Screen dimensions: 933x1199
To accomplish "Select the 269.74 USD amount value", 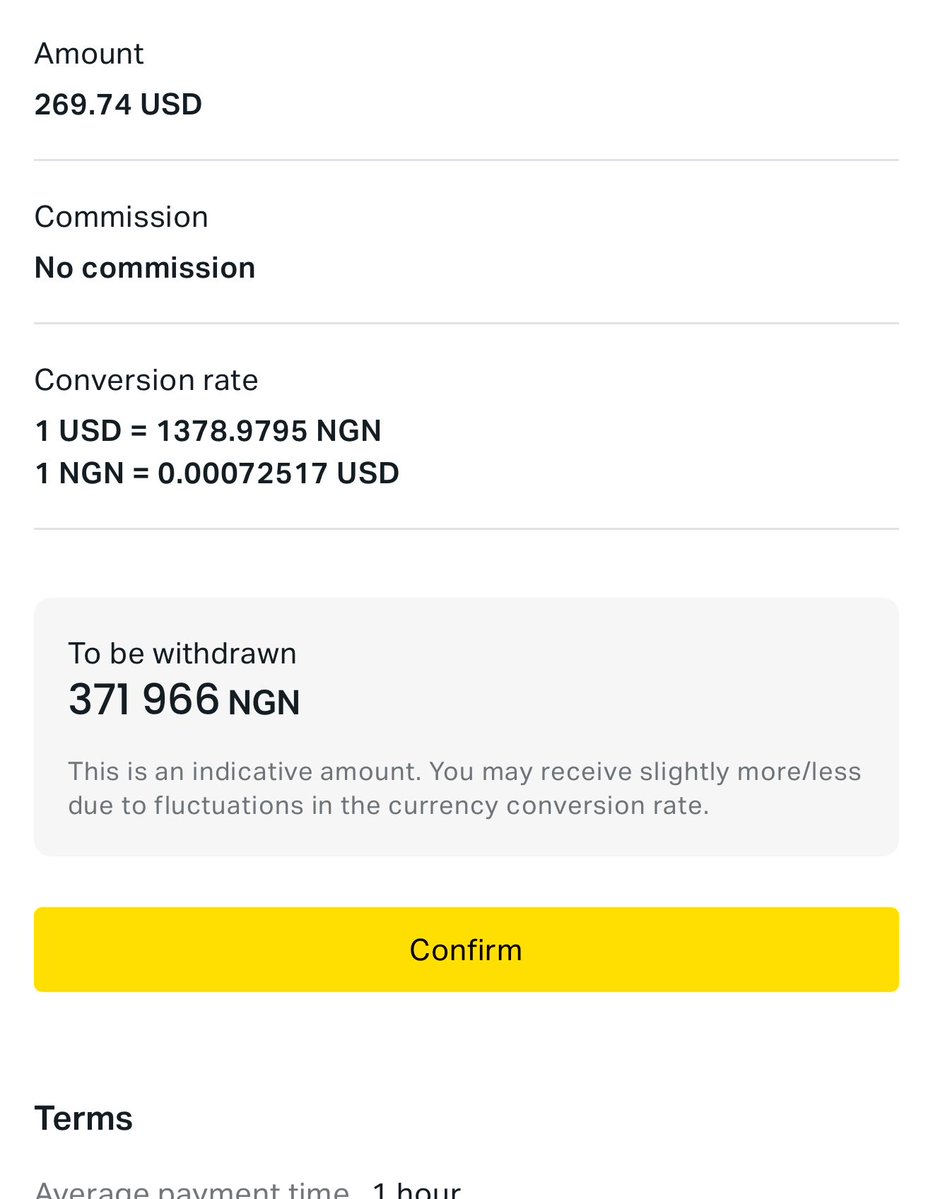I will click(119, 105).
